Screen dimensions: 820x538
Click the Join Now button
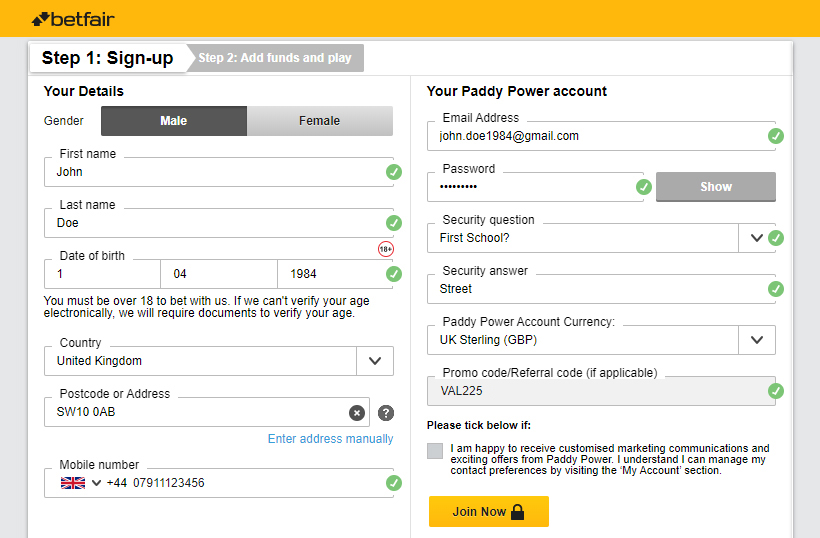click(488, 511)
